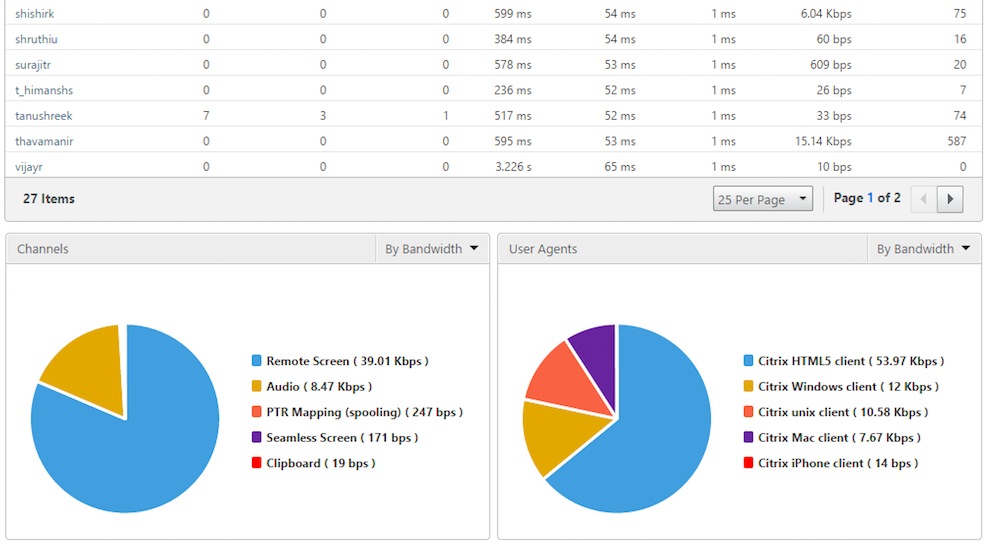Image resolution: width=990 pixels, height=552 pixels.
Task: Select the Clipboard legend entry
Action: 320,463
